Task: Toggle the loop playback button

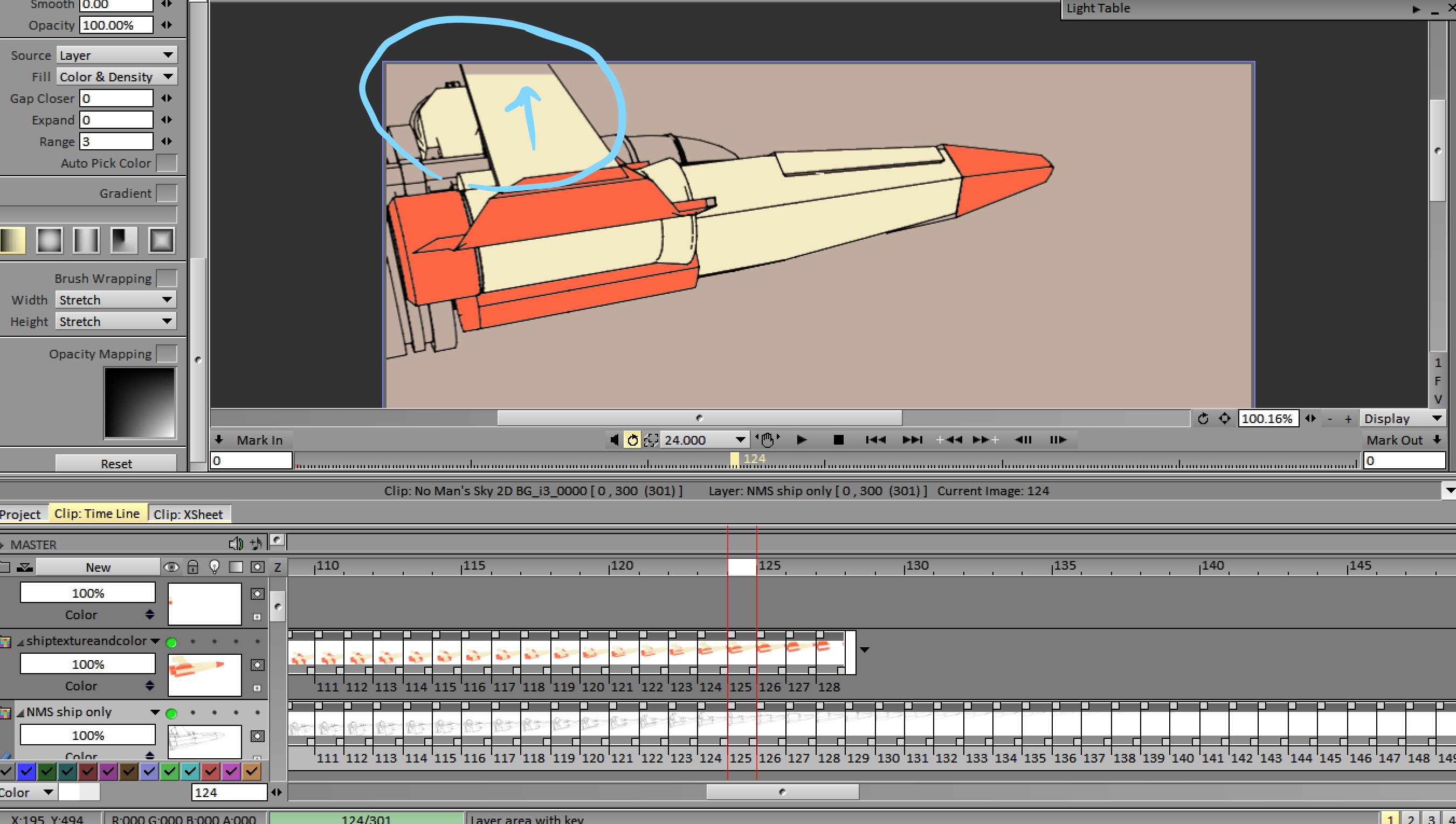Action: [632, 440]
